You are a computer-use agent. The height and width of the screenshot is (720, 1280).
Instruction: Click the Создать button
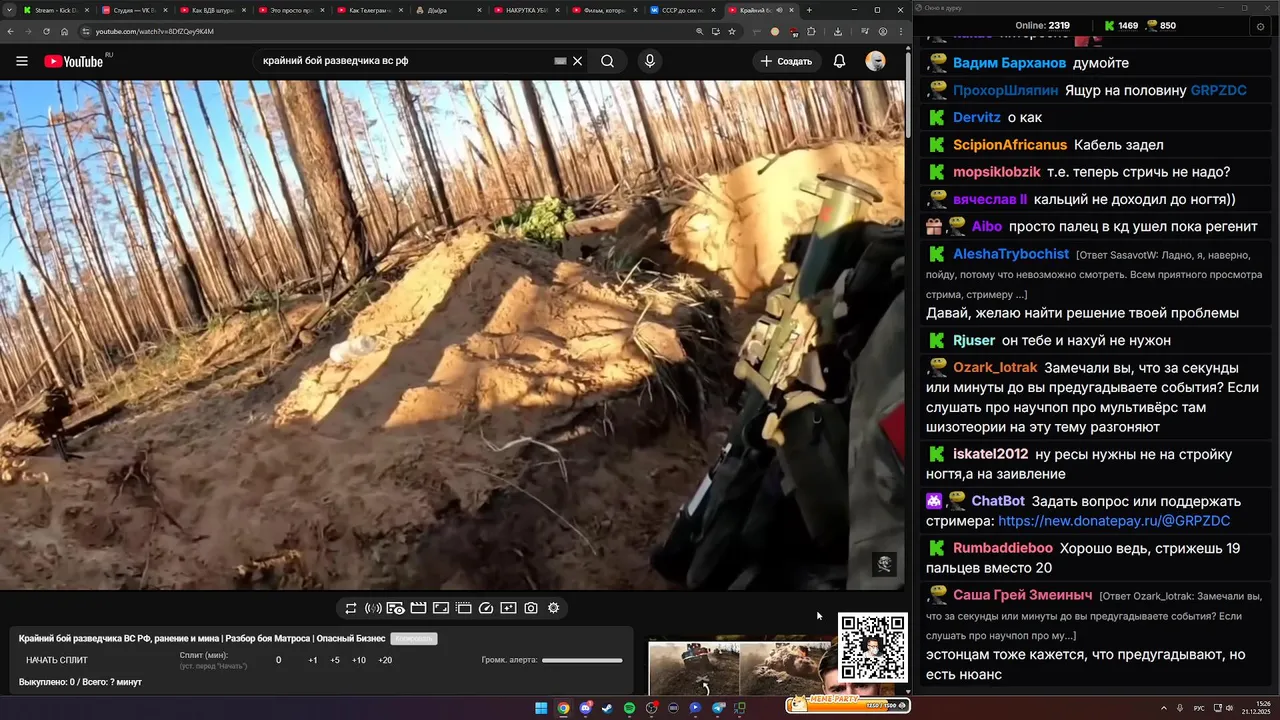tap(786, 61)
